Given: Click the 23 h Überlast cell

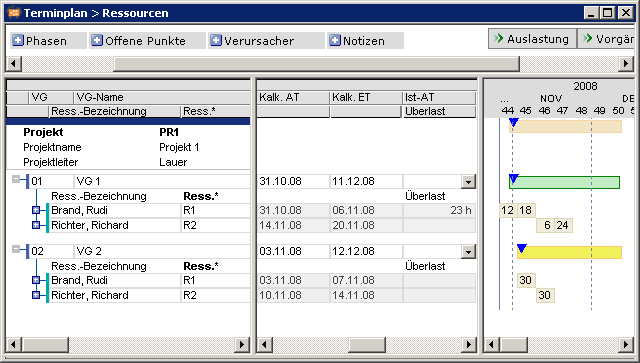Looking at the screenshot, I should point(440,210).
